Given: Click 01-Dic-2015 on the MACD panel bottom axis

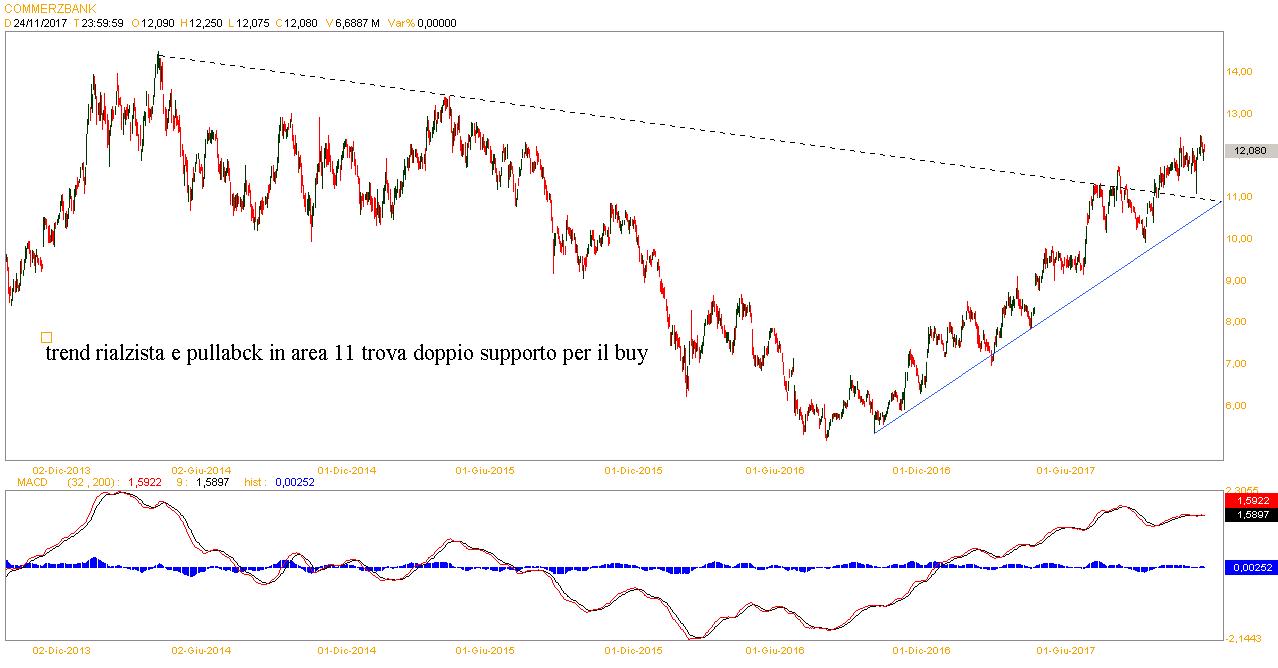Looking at the screenshot, I should click(x=632, y=650).
